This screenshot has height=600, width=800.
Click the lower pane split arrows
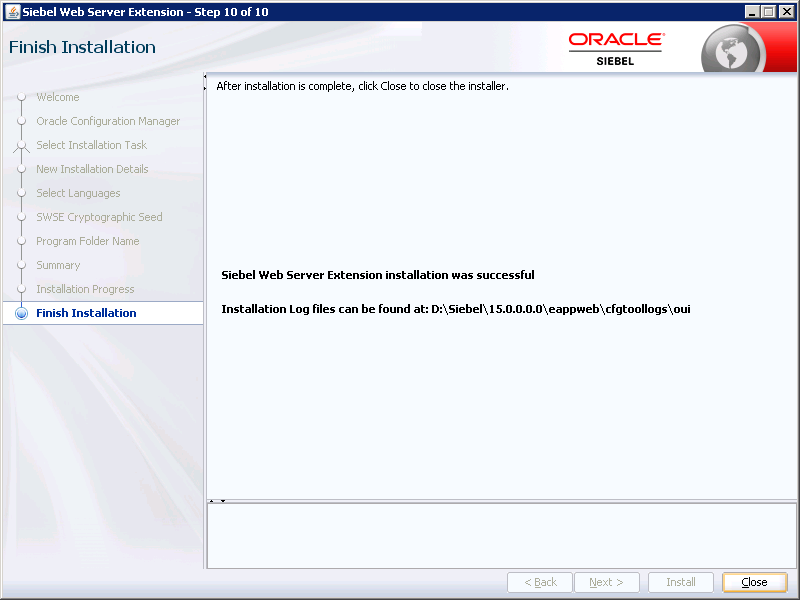click(217, 501)
